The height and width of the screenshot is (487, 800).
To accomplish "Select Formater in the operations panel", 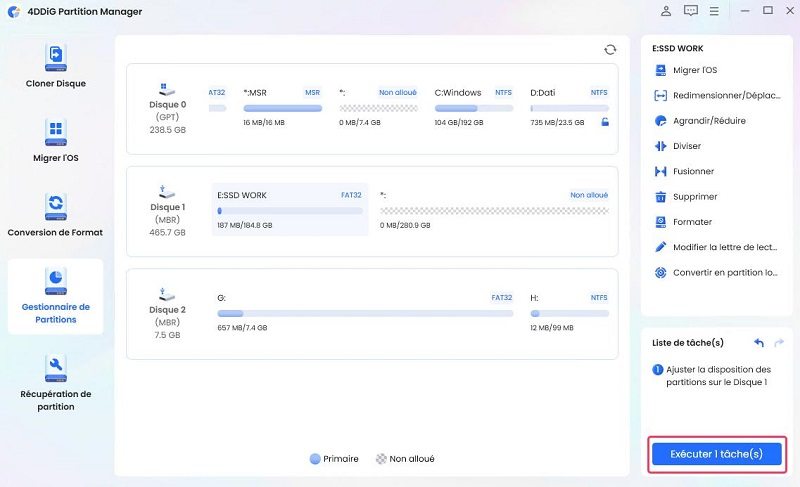I will (x=692, y=222).
